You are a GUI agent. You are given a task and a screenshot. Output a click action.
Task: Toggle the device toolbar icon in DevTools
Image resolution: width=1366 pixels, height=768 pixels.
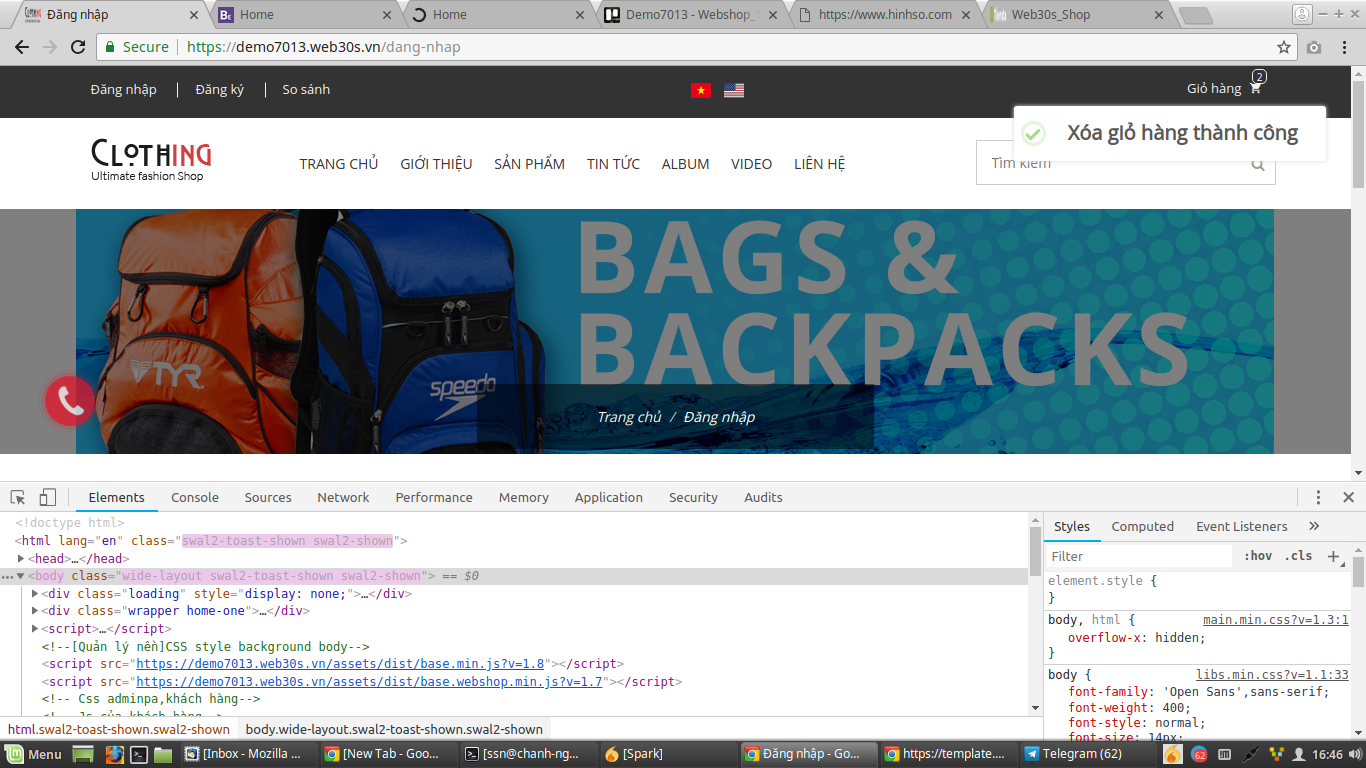click(x=48, y=497)
